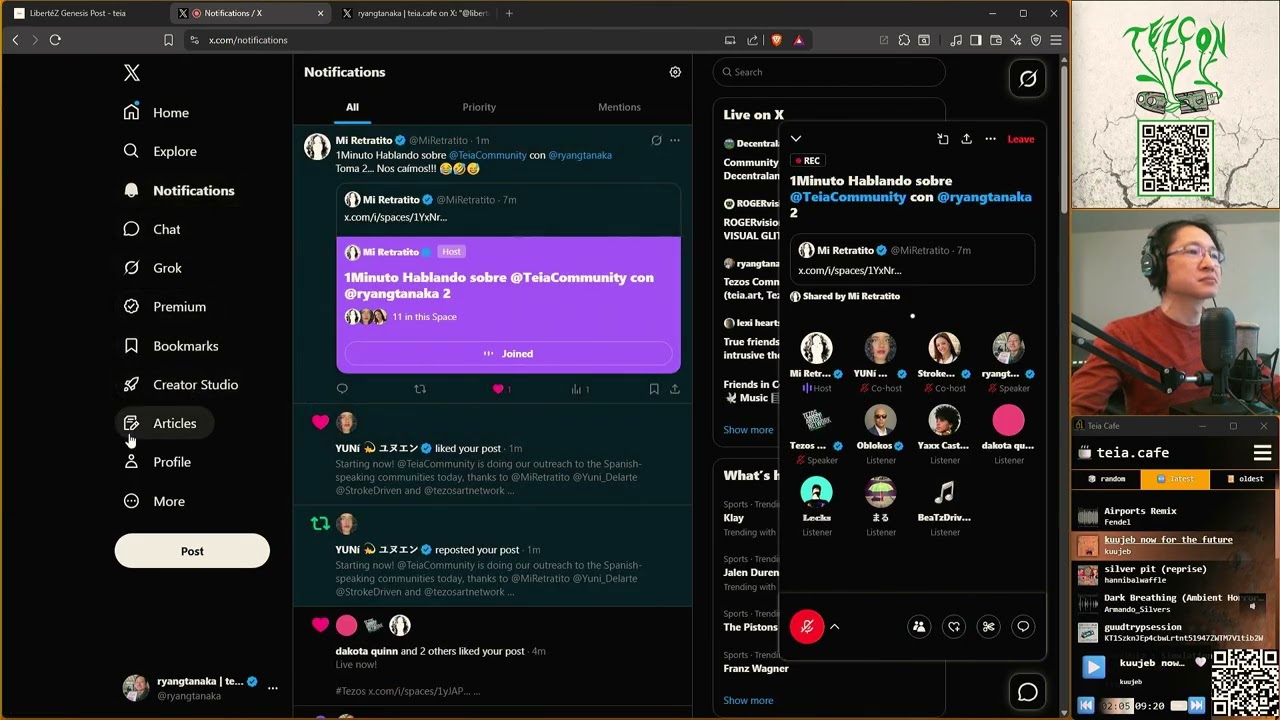This screenshot has width=1280, height=720.
Task: Open the X logo home link
Action: pos(132,73)
